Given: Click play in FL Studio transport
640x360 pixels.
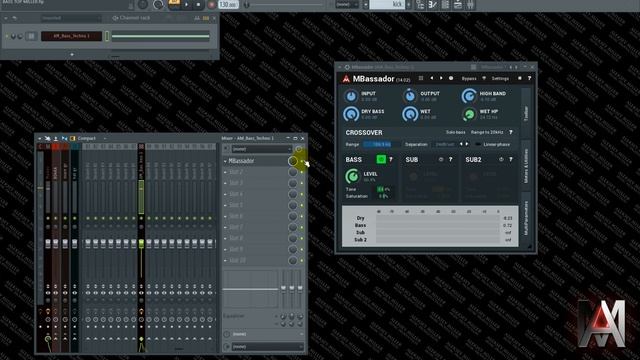Looking at the screenshot, I should [187, 4].
